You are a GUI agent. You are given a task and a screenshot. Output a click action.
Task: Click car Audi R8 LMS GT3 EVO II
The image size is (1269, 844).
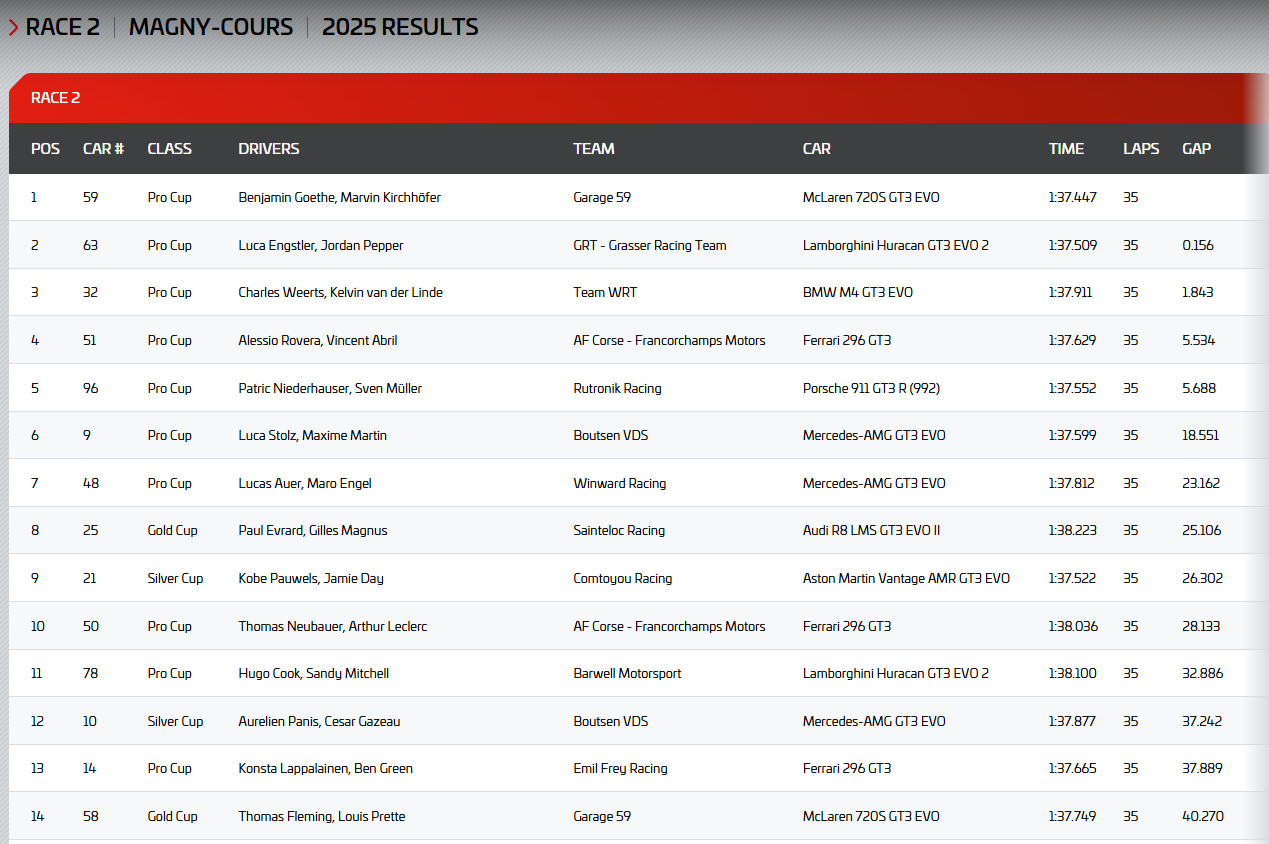tap(871, 531)
